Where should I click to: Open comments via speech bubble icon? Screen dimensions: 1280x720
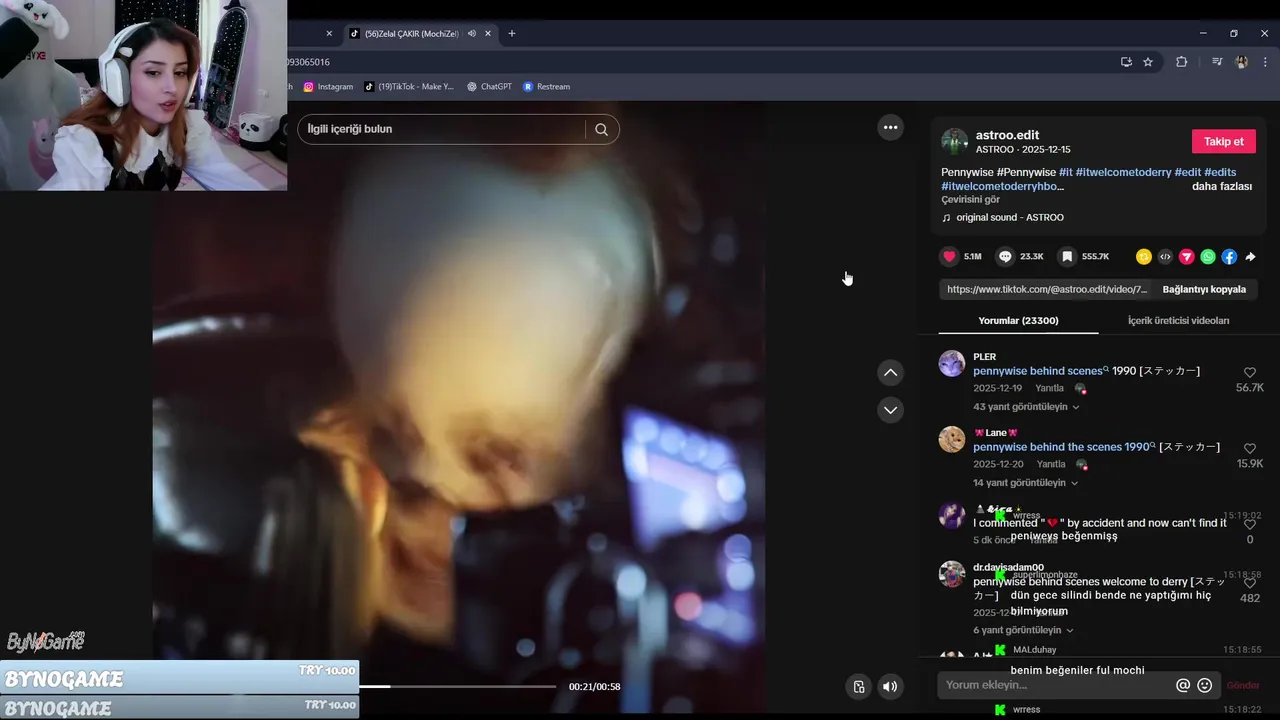[1006, 257]
